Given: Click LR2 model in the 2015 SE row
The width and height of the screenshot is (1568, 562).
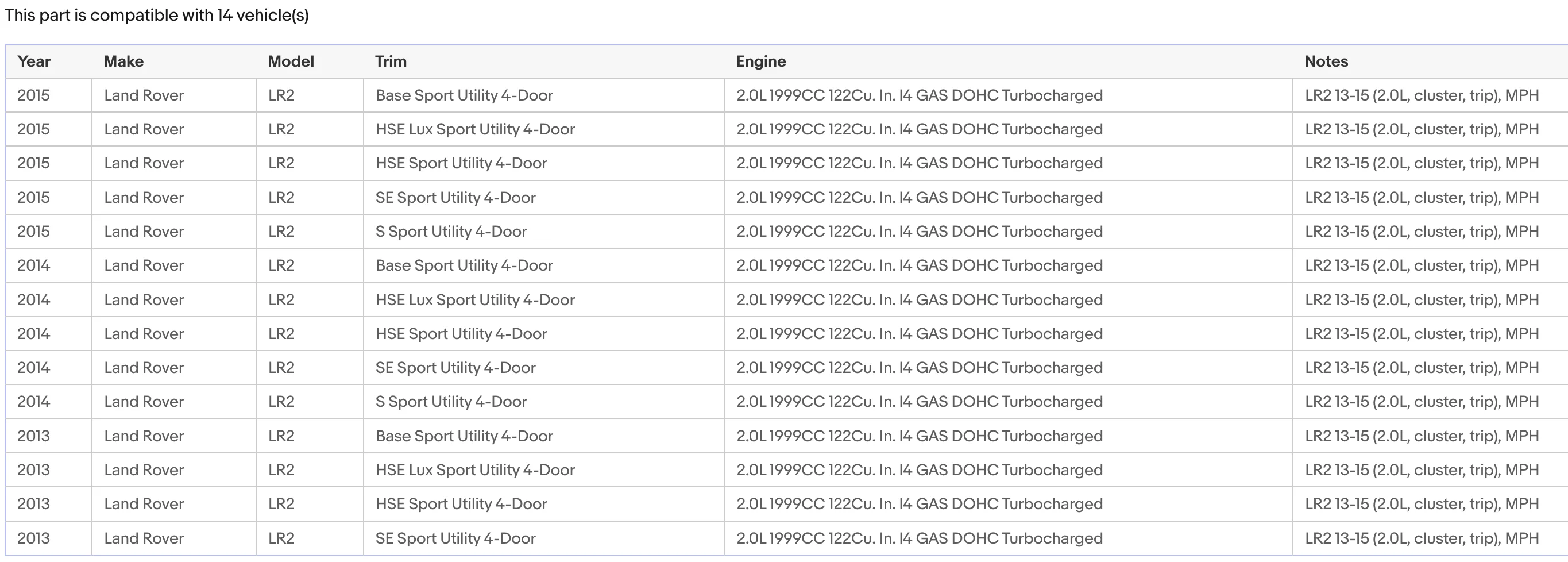Looking at the screenshot, I should point(310,197).
